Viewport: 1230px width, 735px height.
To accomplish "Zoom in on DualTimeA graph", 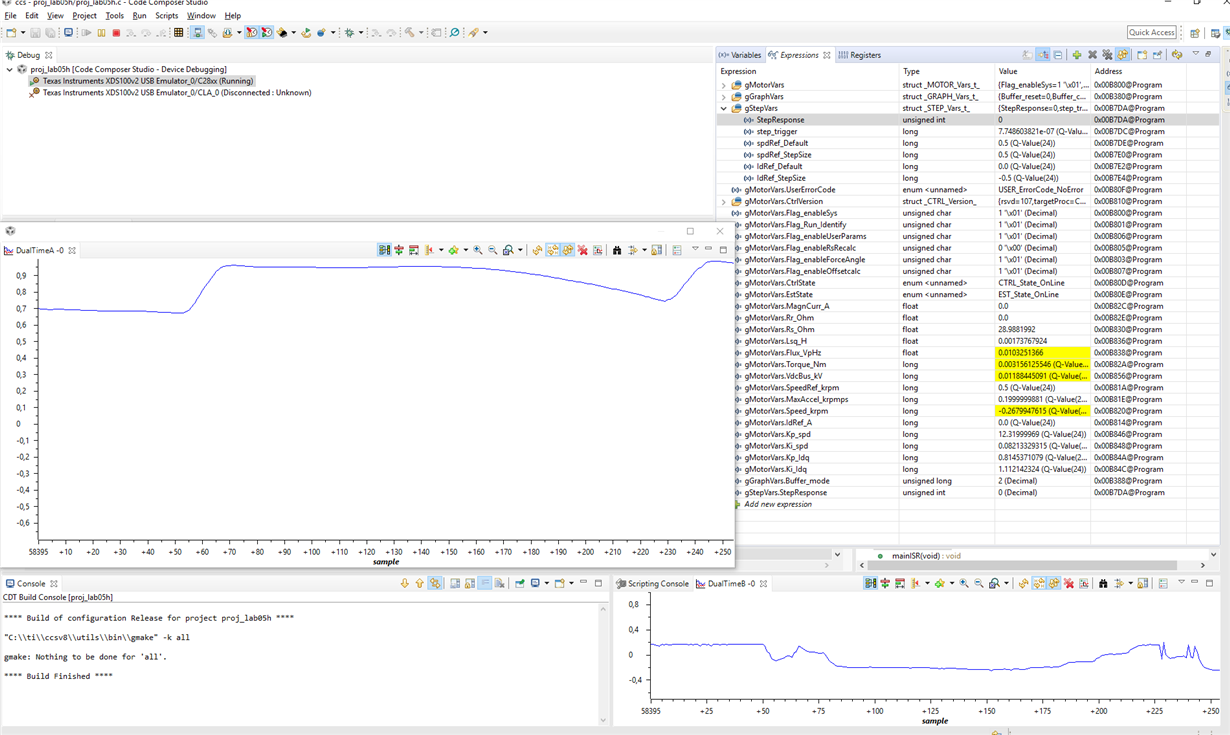I will point(478,250).
